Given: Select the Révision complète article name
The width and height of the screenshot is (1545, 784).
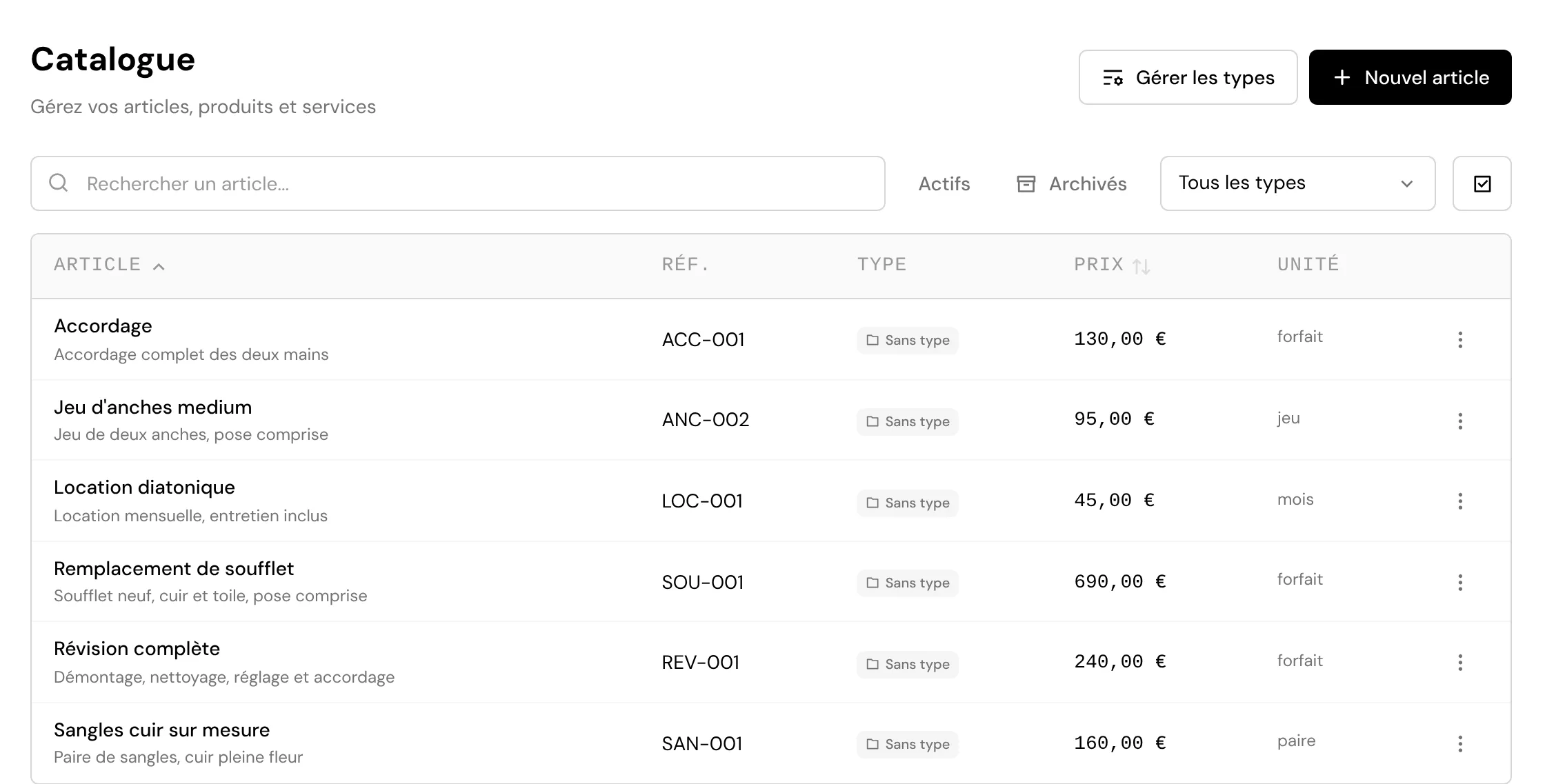Looking at the screenshot, I should coord(137,649).
